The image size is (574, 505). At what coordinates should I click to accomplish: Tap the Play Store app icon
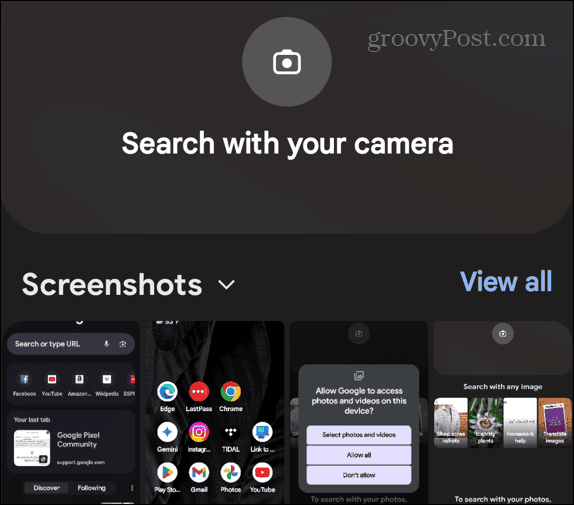tap(167, 472)
